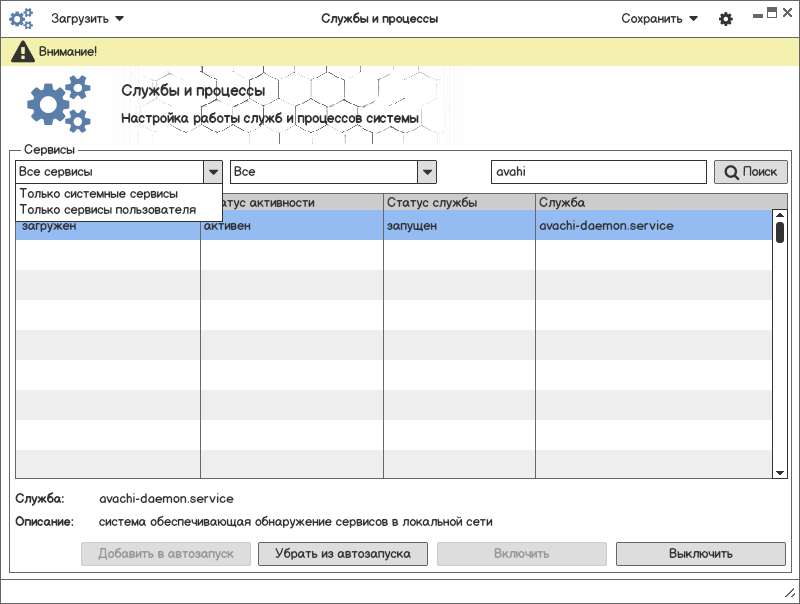
Task: Maximize the window
Action: [x=772, y=13]
